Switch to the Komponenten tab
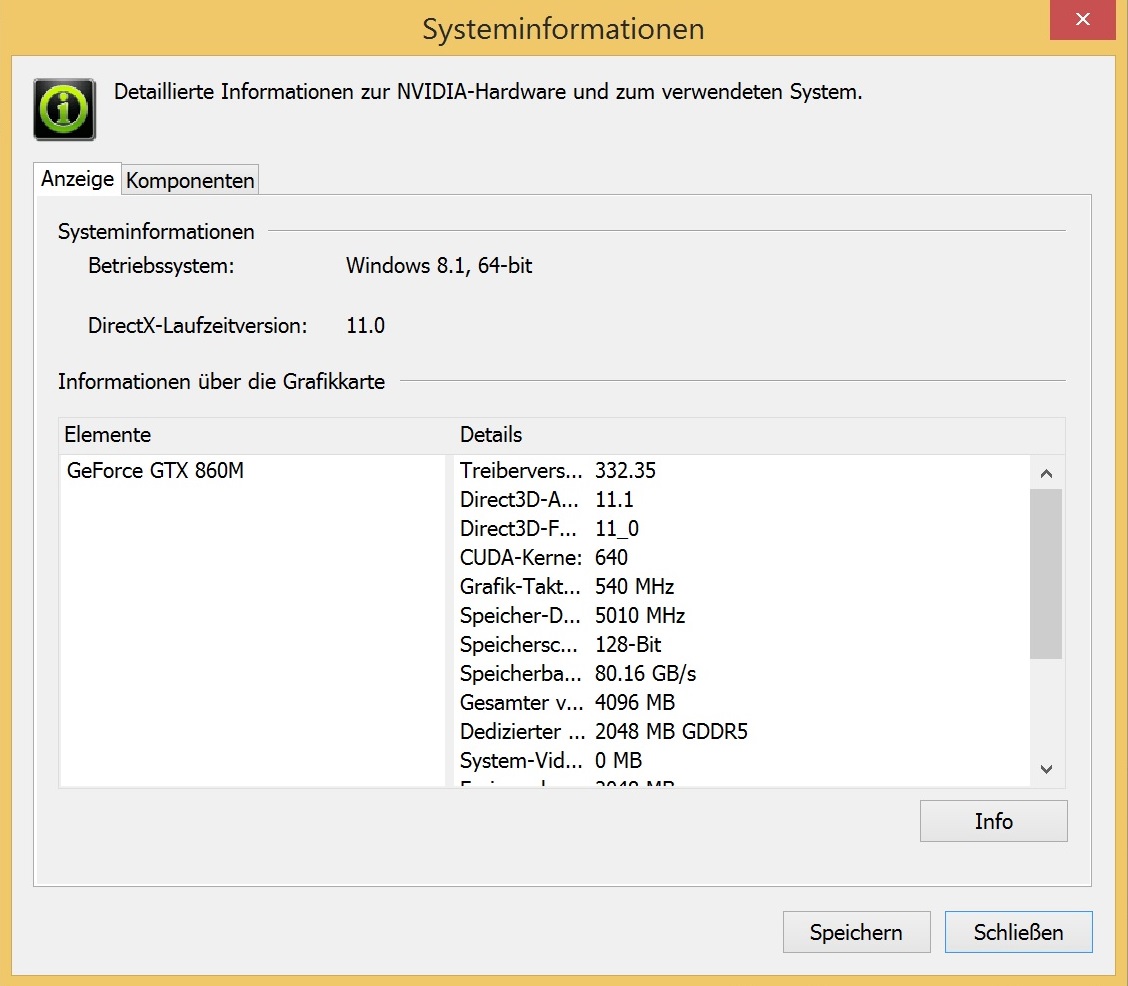This screenshot has height=986, width=1128. [190, 181]
